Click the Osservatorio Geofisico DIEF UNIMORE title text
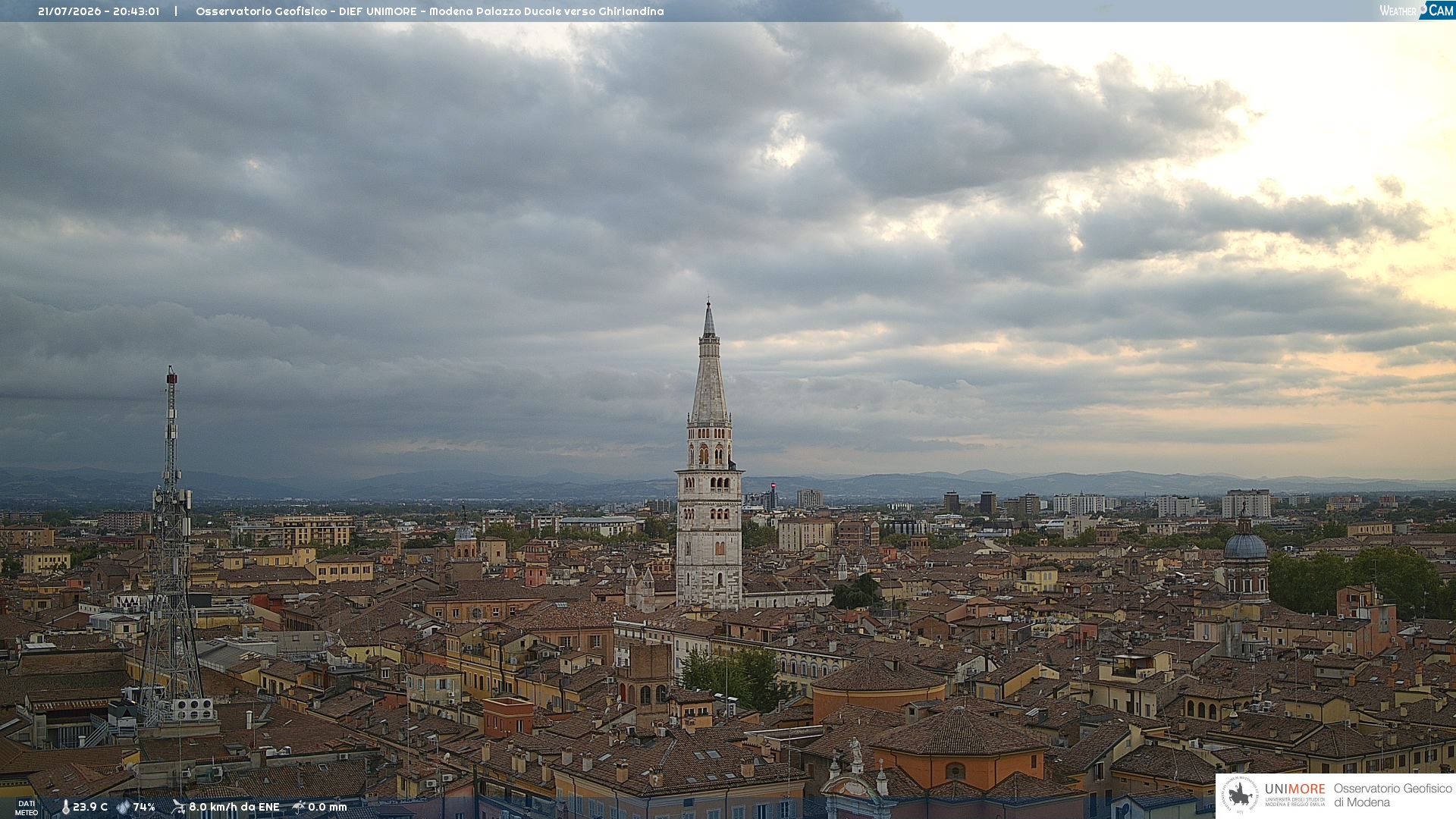This screenshot has width=1456, height=819. pyautogui.click(x=430, y=11)
